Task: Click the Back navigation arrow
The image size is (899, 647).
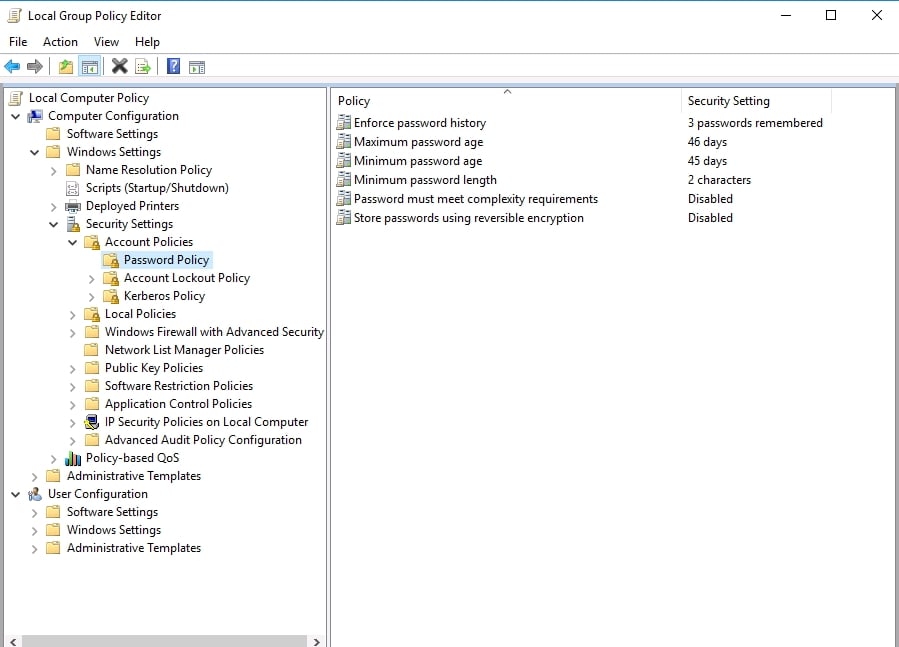Action: coord(12,66)
